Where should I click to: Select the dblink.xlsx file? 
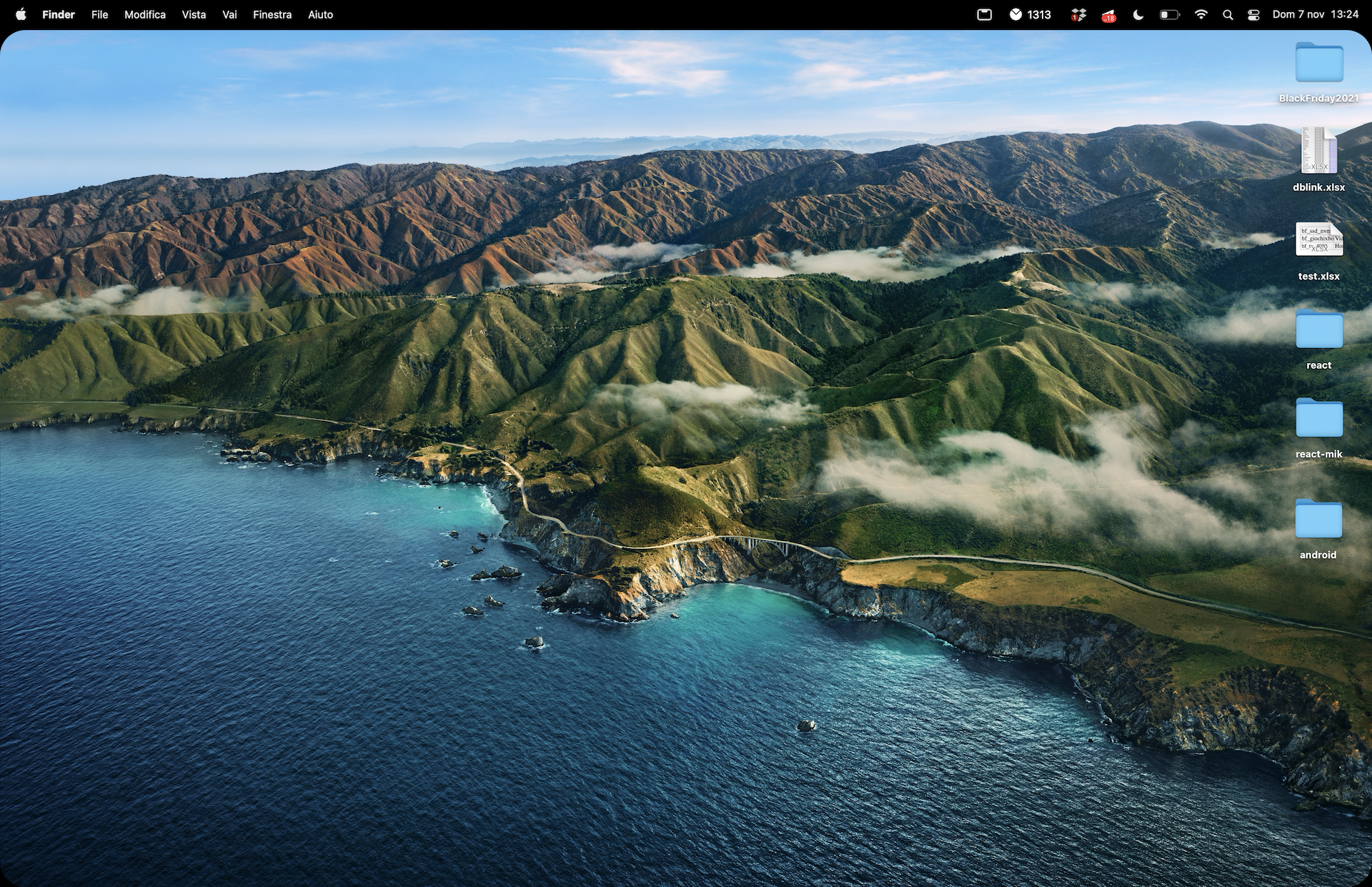(1318, 152)
